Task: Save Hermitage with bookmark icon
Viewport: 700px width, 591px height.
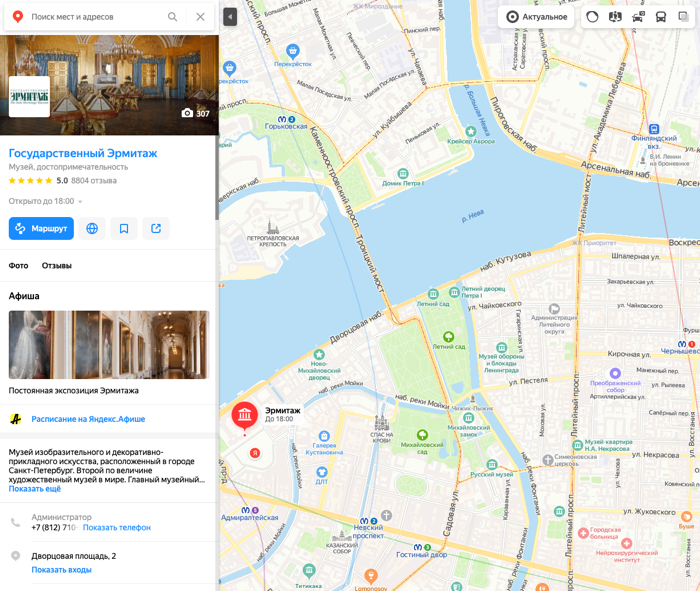Action: (x=124, y=229)
